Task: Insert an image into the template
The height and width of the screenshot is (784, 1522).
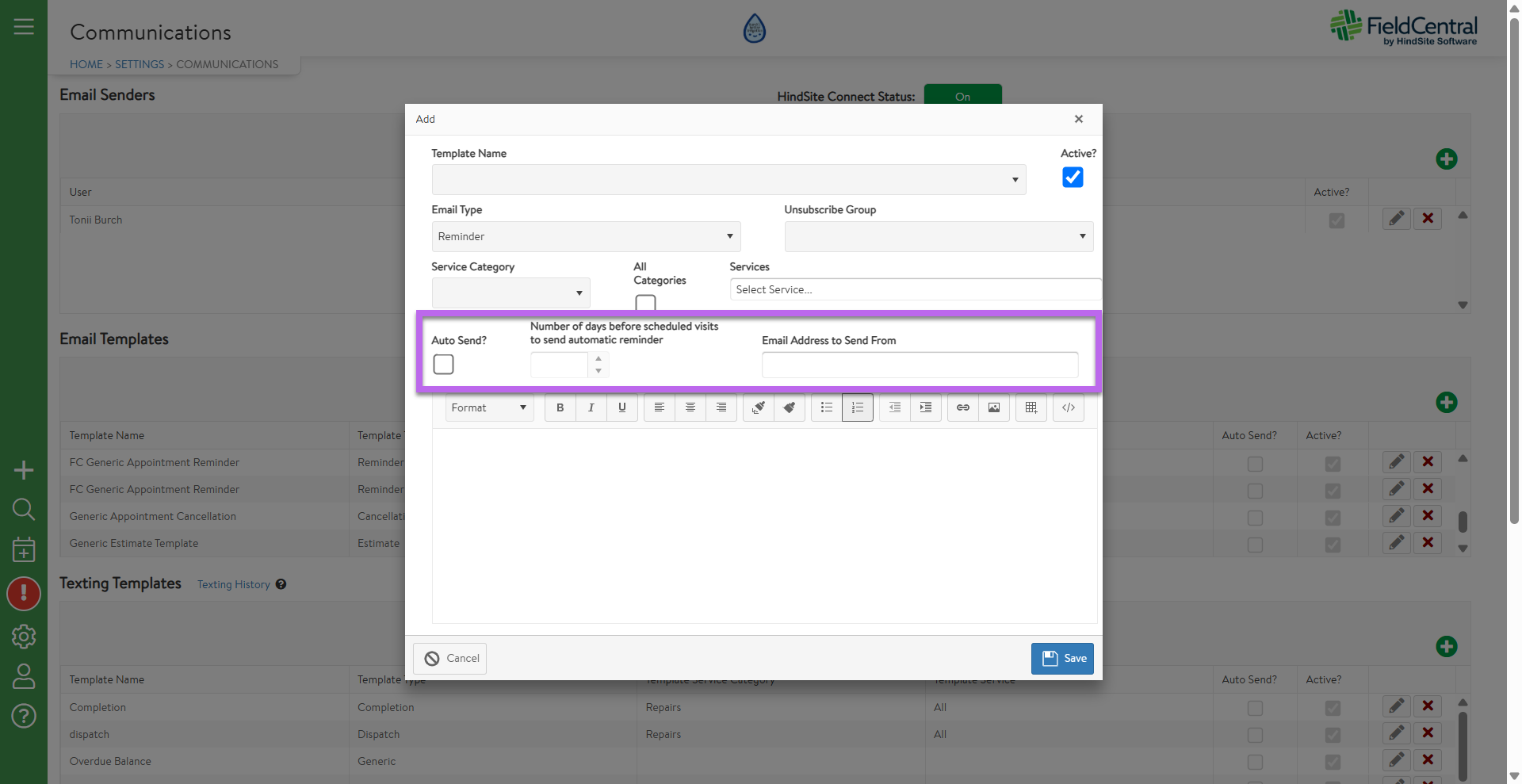Action: click(993, 407)
